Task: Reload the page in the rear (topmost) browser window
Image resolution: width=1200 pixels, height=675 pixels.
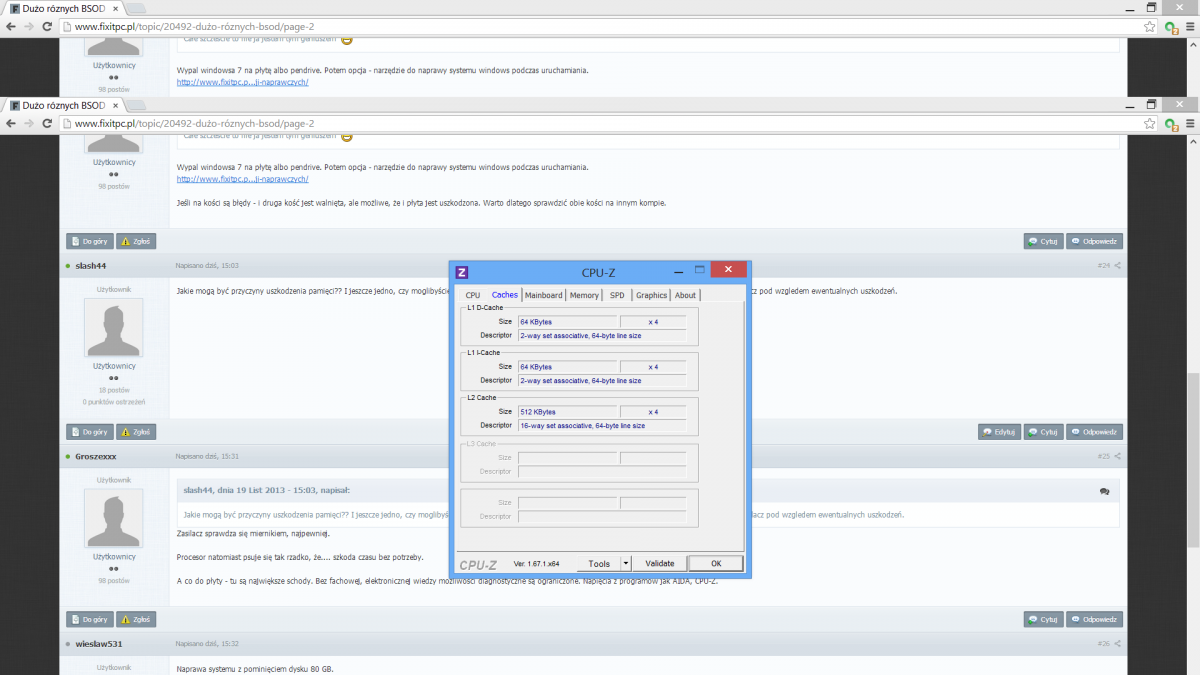Action: [x=47, y=26]
